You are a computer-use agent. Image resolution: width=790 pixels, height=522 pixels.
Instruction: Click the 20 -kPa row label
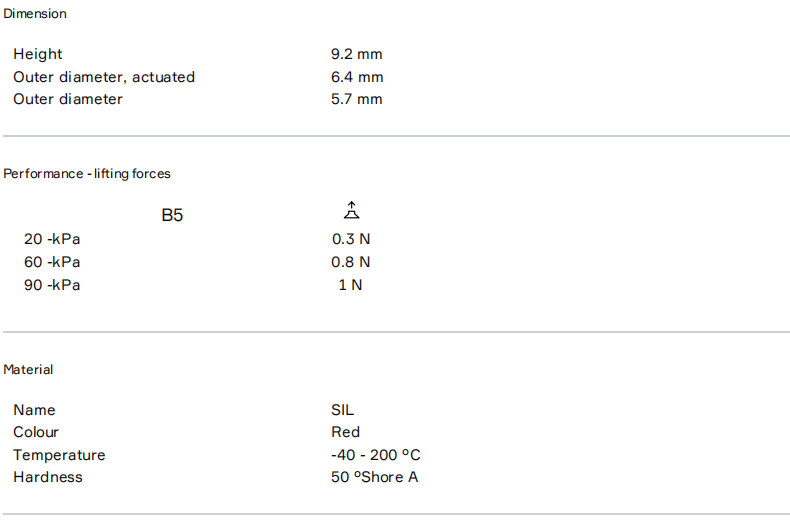click(52, 239)
